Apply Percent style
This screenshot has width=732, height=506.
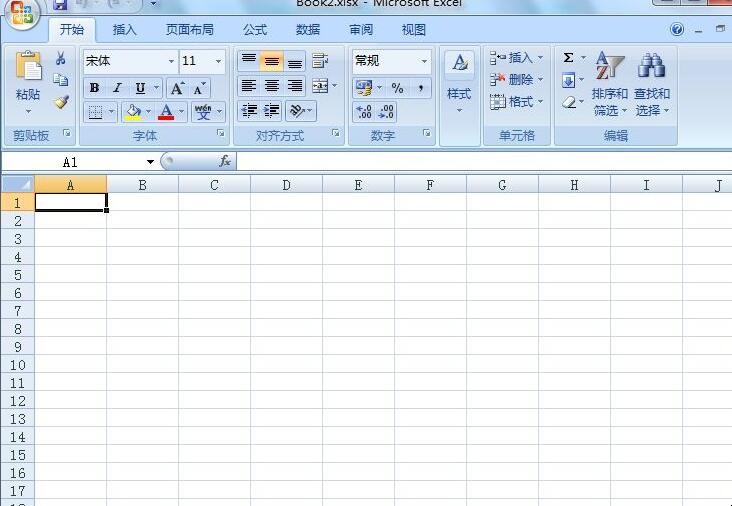pyautogui.click(x=397, y=87)
